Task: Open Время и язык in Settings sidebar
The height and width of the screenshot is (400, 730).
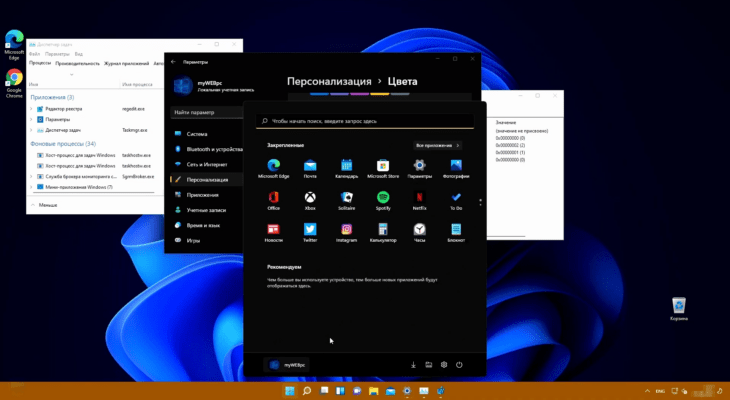Action: (207, 225)
